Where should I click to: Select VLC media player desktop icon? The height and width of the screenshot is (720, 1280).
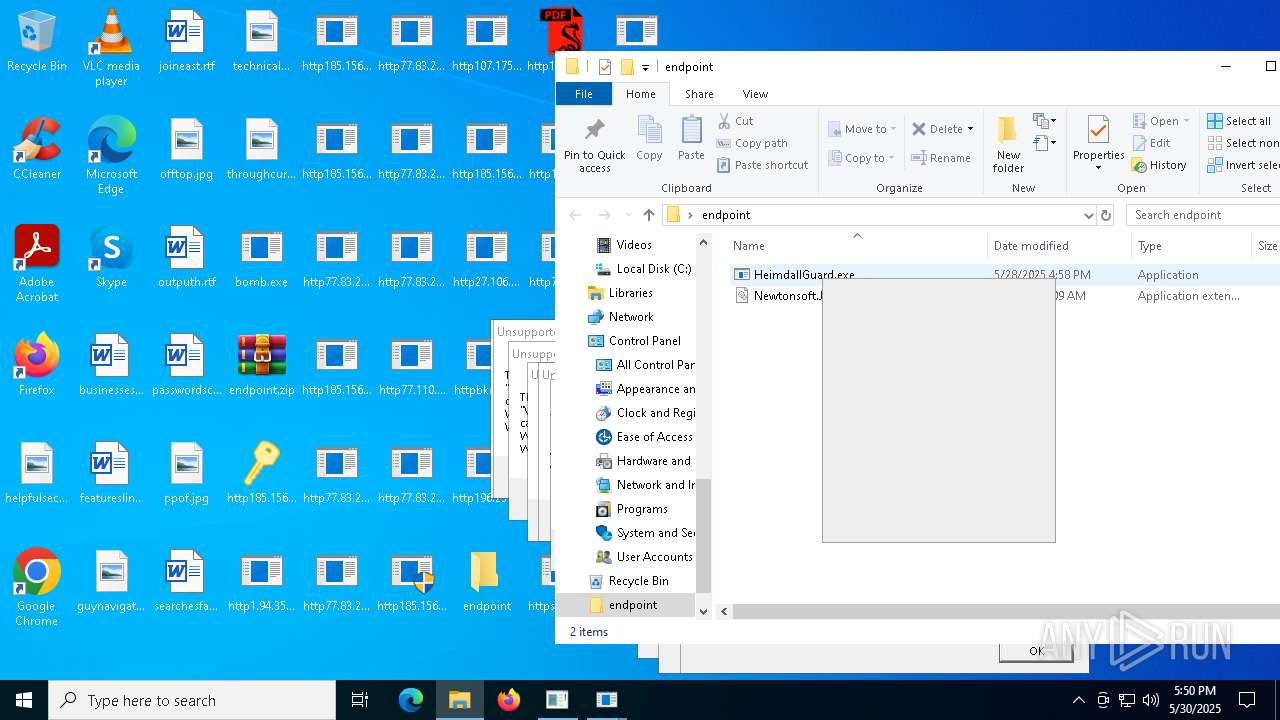111,48
